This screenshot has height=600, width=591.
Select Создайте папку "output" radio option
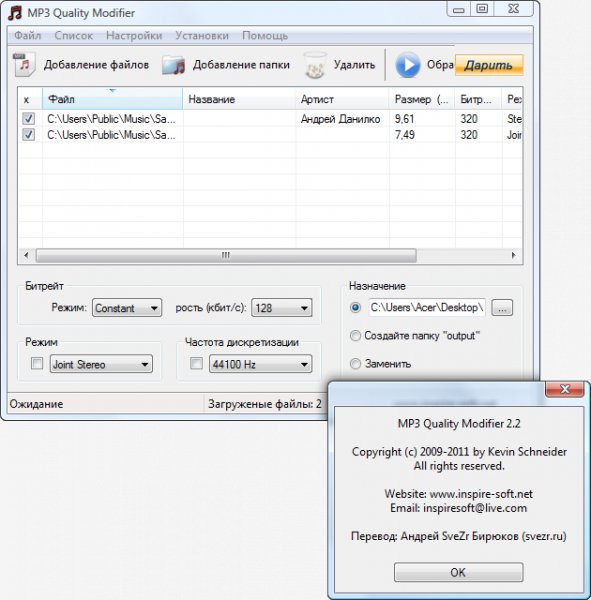[355, 336]
